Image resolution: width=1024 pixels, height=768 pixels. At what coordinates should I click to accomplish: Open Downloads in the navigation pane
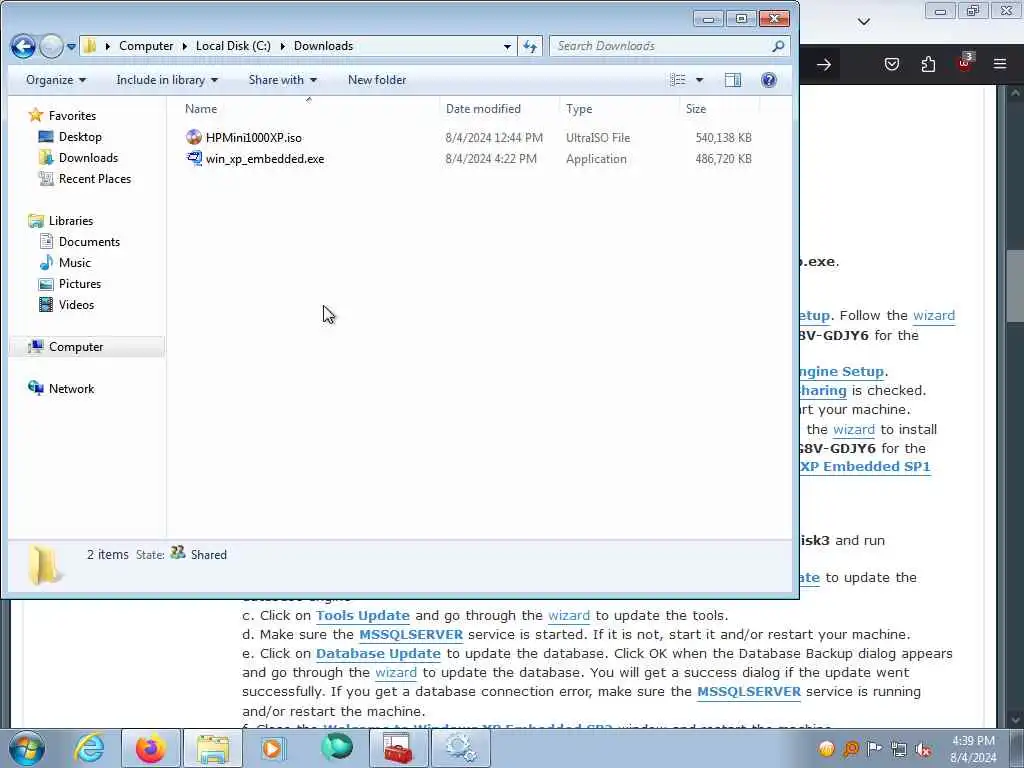pos(88,157)
